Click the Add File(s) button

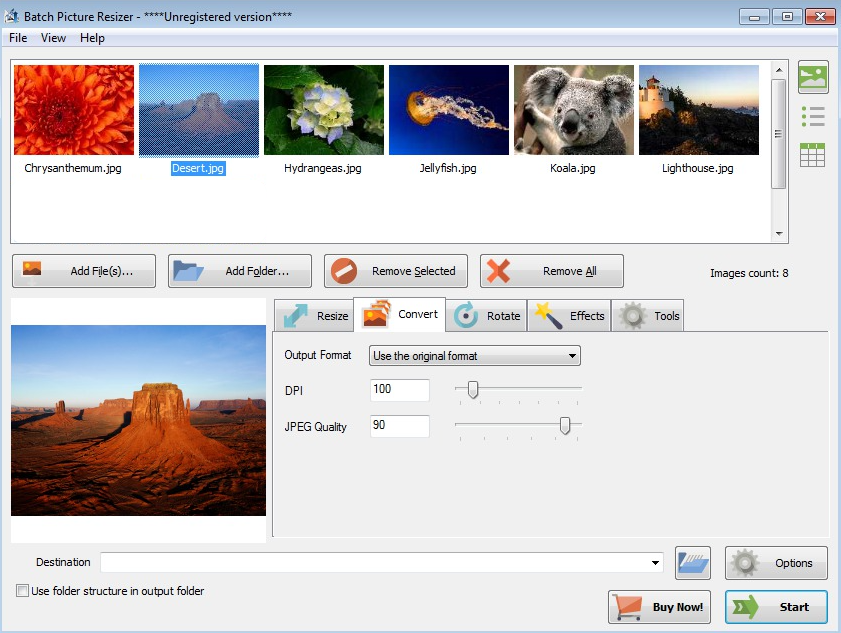84,271
